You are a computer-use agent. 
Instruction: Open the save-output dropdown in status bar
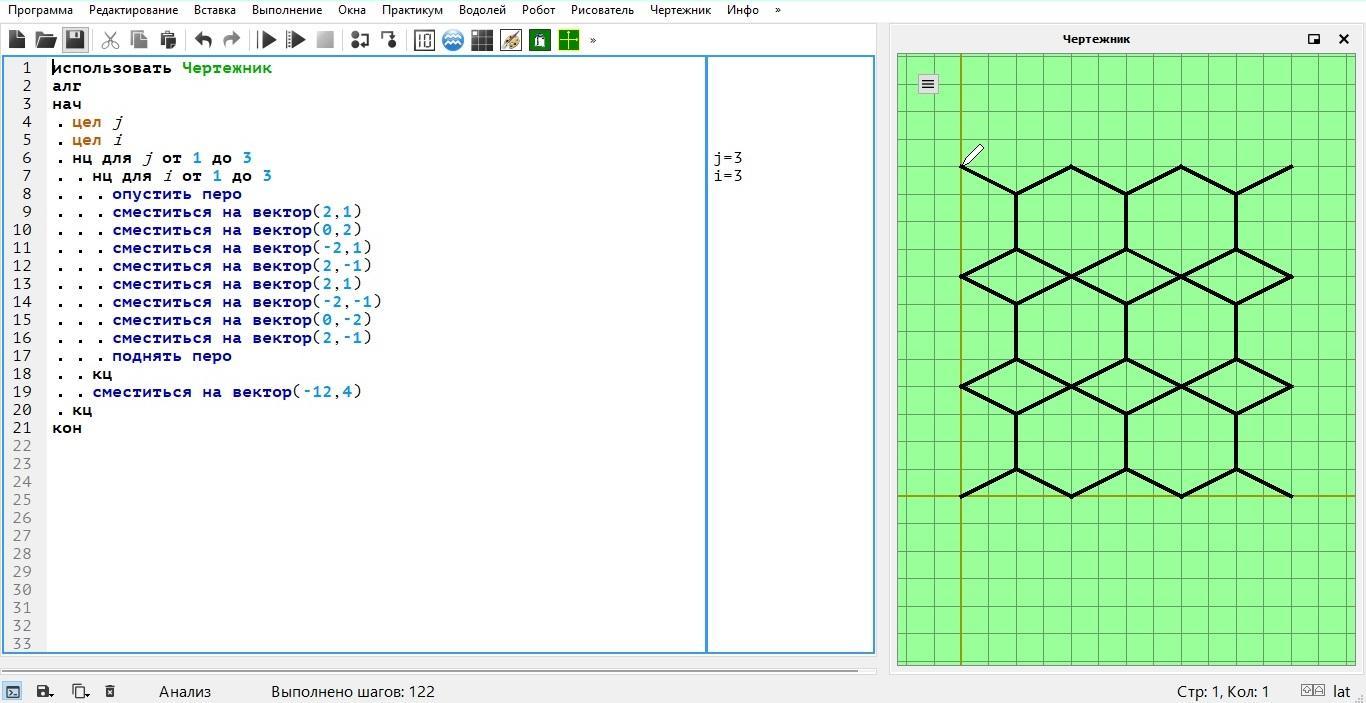45,691
